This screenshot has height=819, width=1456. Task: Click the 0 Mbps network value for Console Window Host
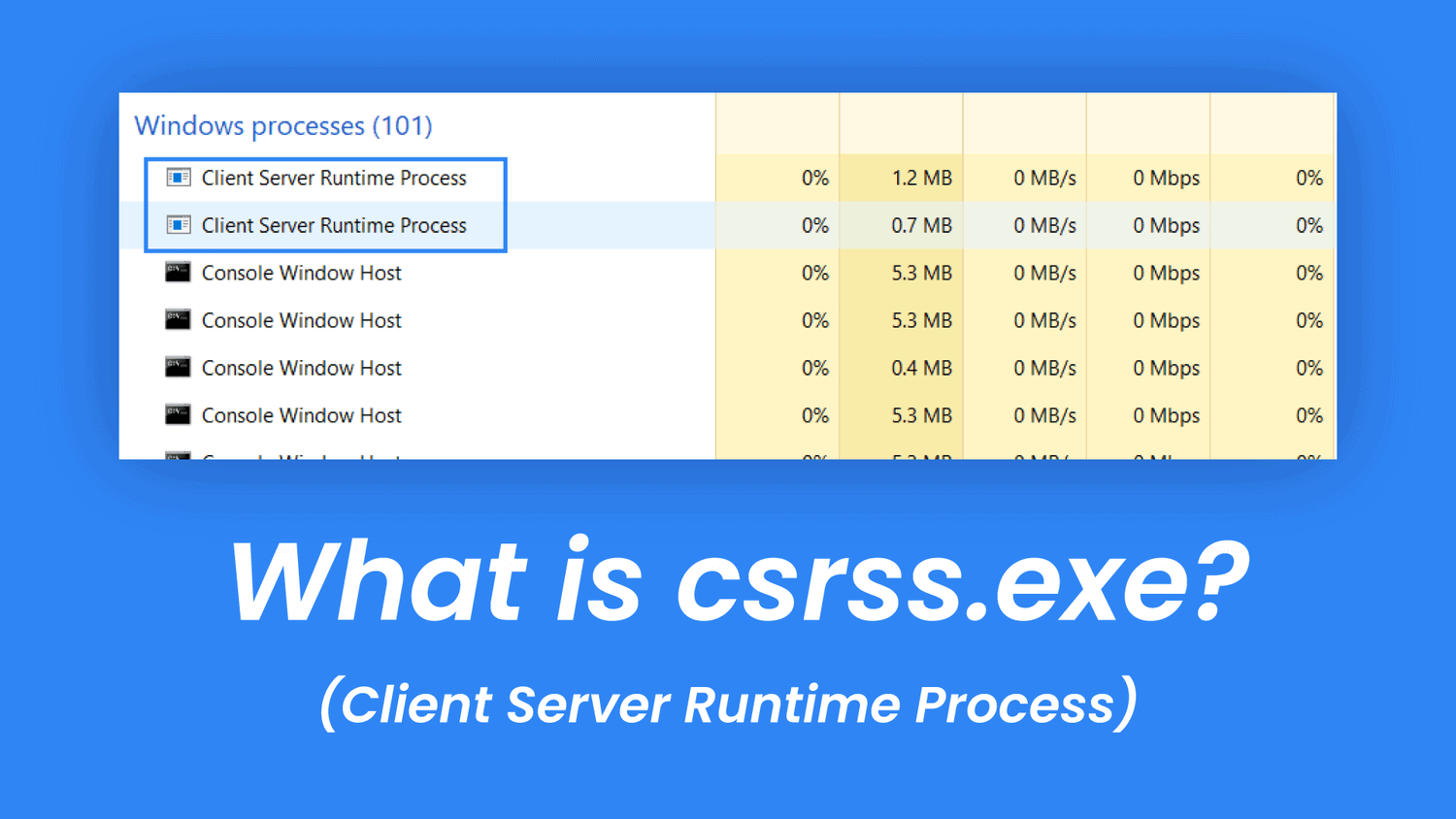tap(1167, 272)
